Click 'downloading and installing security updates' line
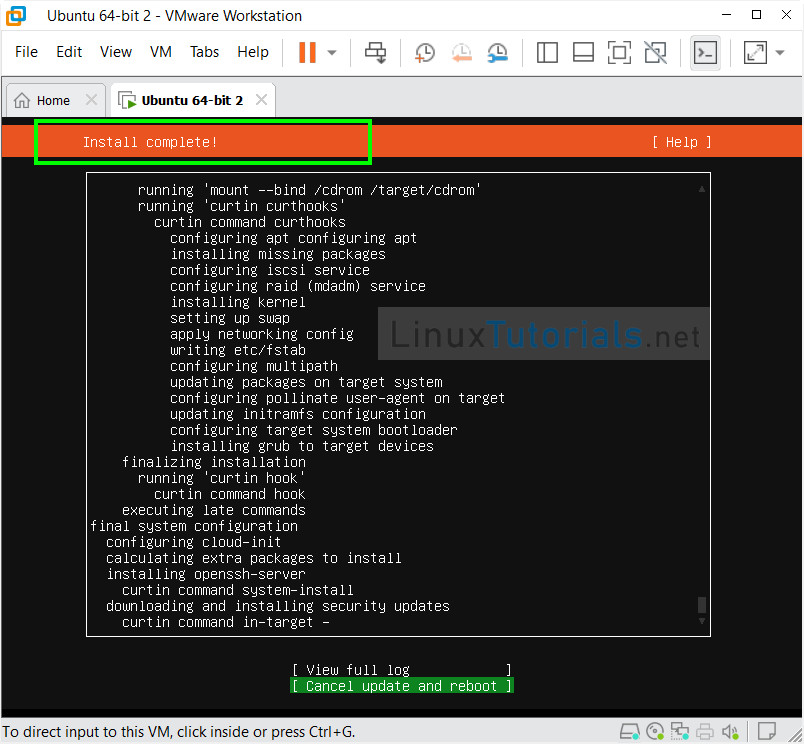The image size is (804, 744). (277, 606)
